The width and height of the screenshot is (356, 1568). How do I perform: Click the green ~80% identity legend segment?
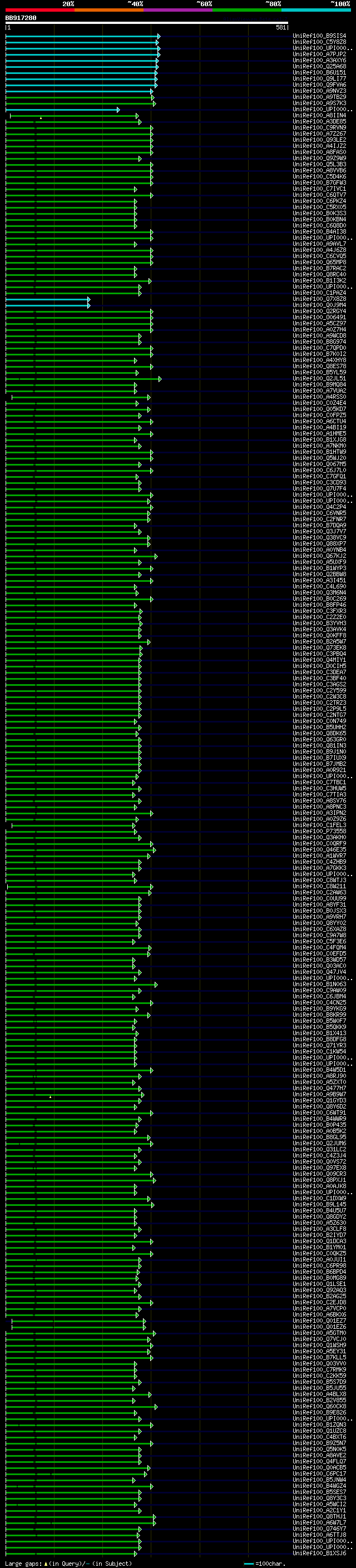coord(247,10)
